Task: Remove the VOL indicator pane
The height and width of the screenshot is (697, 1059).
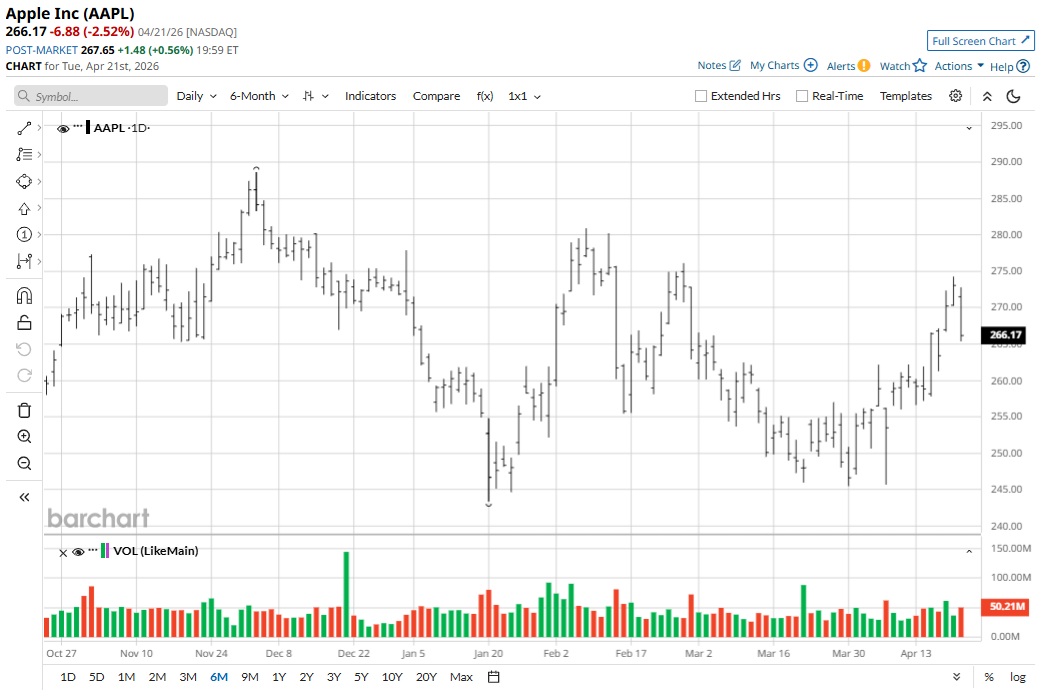Action: [63, 553]
